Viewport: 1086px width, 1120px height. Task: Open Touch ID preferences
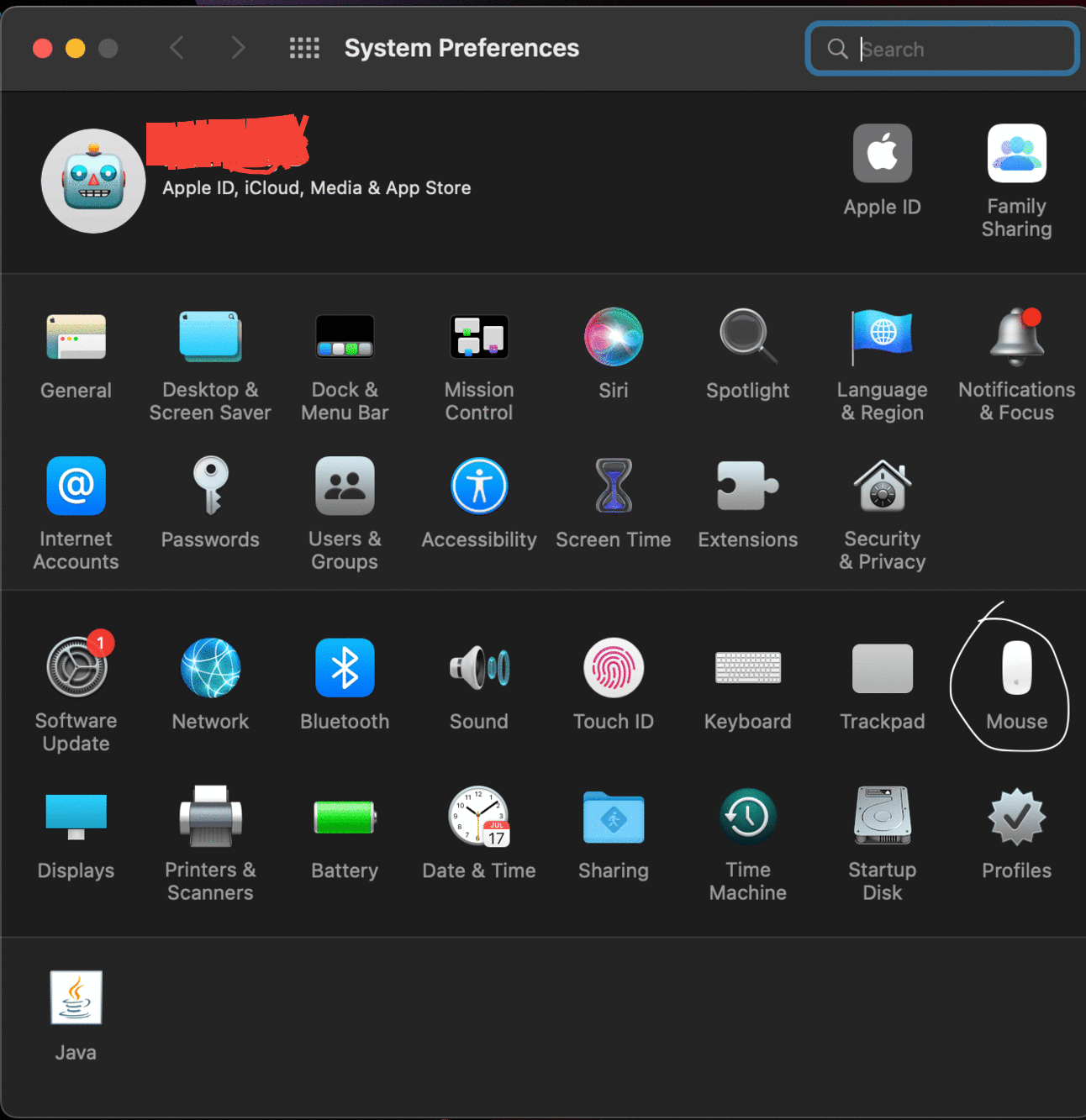[614, 668]
